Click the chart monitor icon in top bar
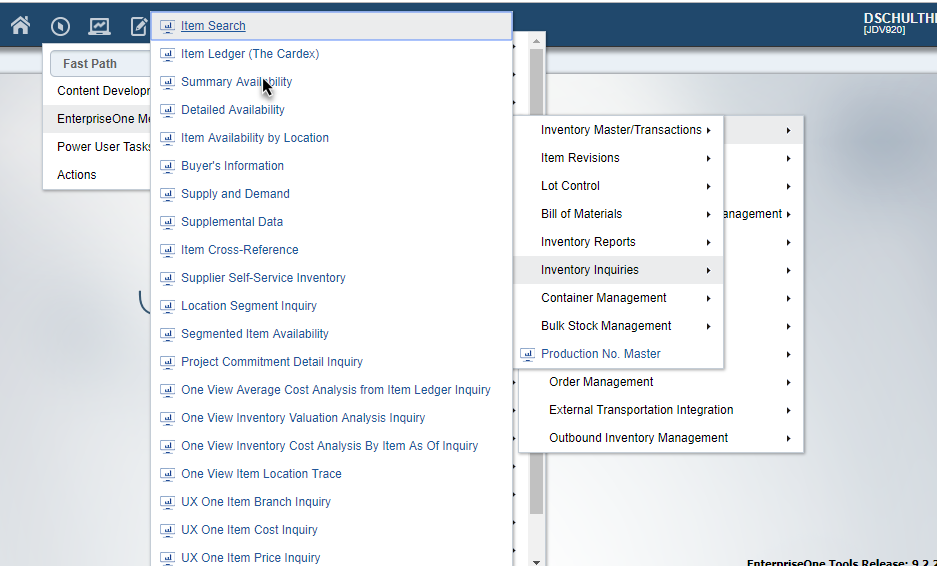937x566 pixels. [x=99, y=27]
